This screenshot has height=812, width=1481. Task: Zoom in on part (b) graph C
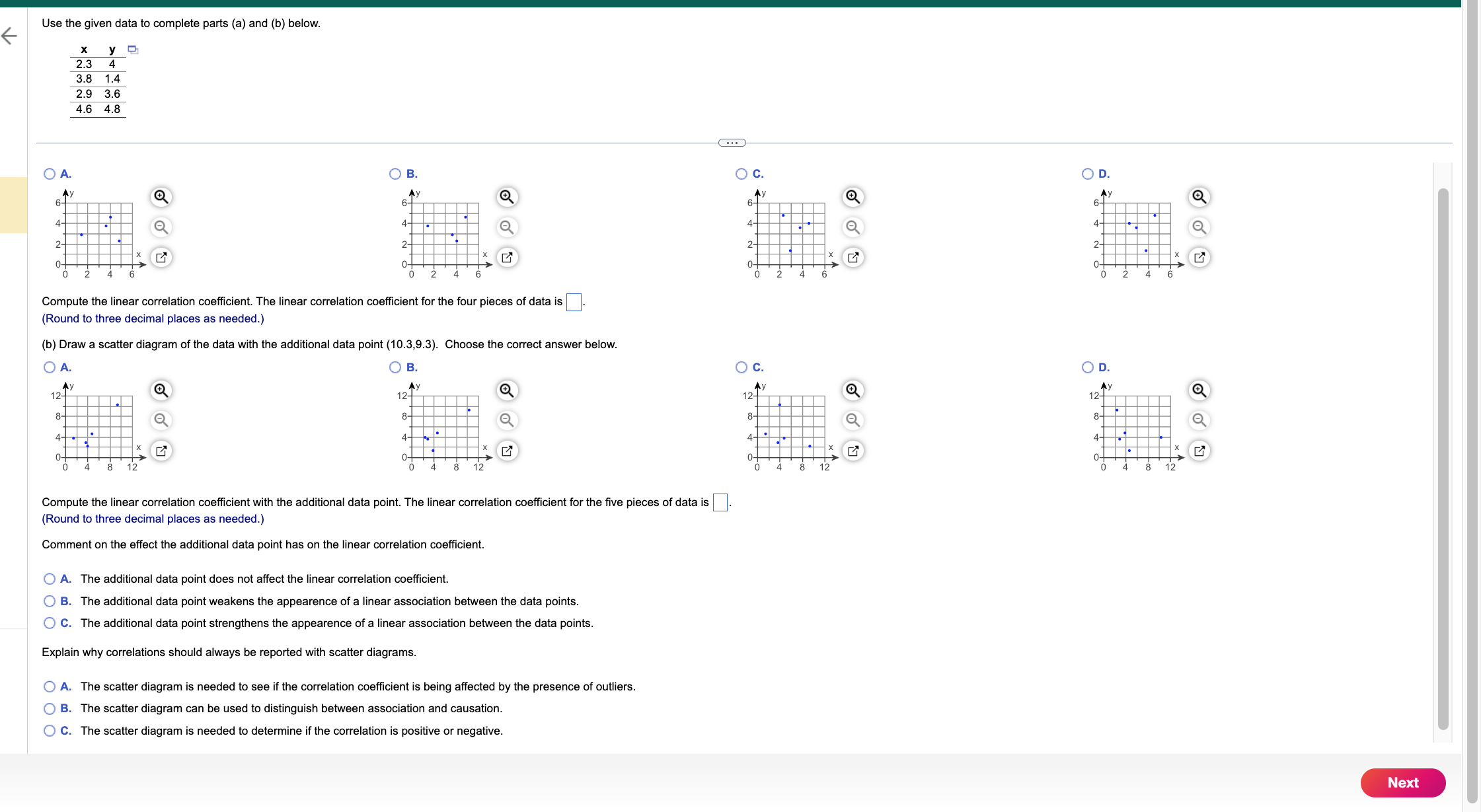[853, 390]
